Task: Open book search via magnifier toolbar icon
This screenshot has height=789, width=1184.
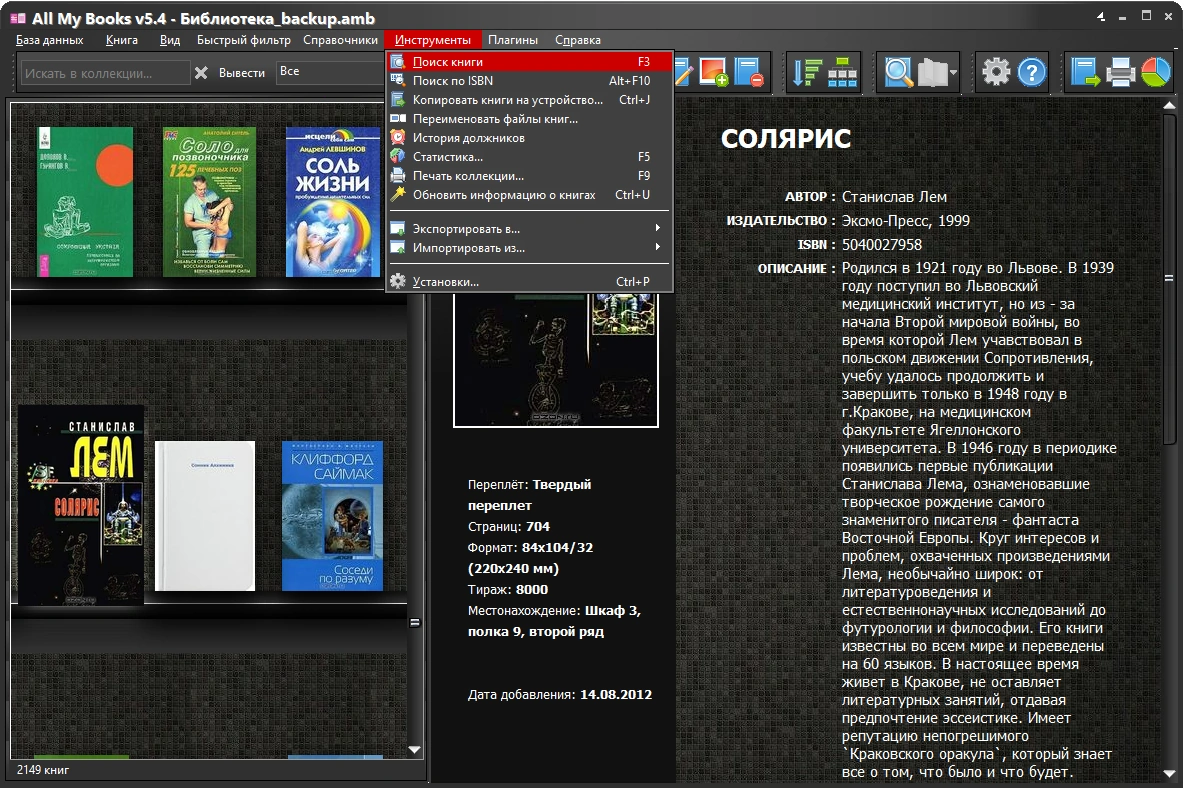Action: click(899, 72)
